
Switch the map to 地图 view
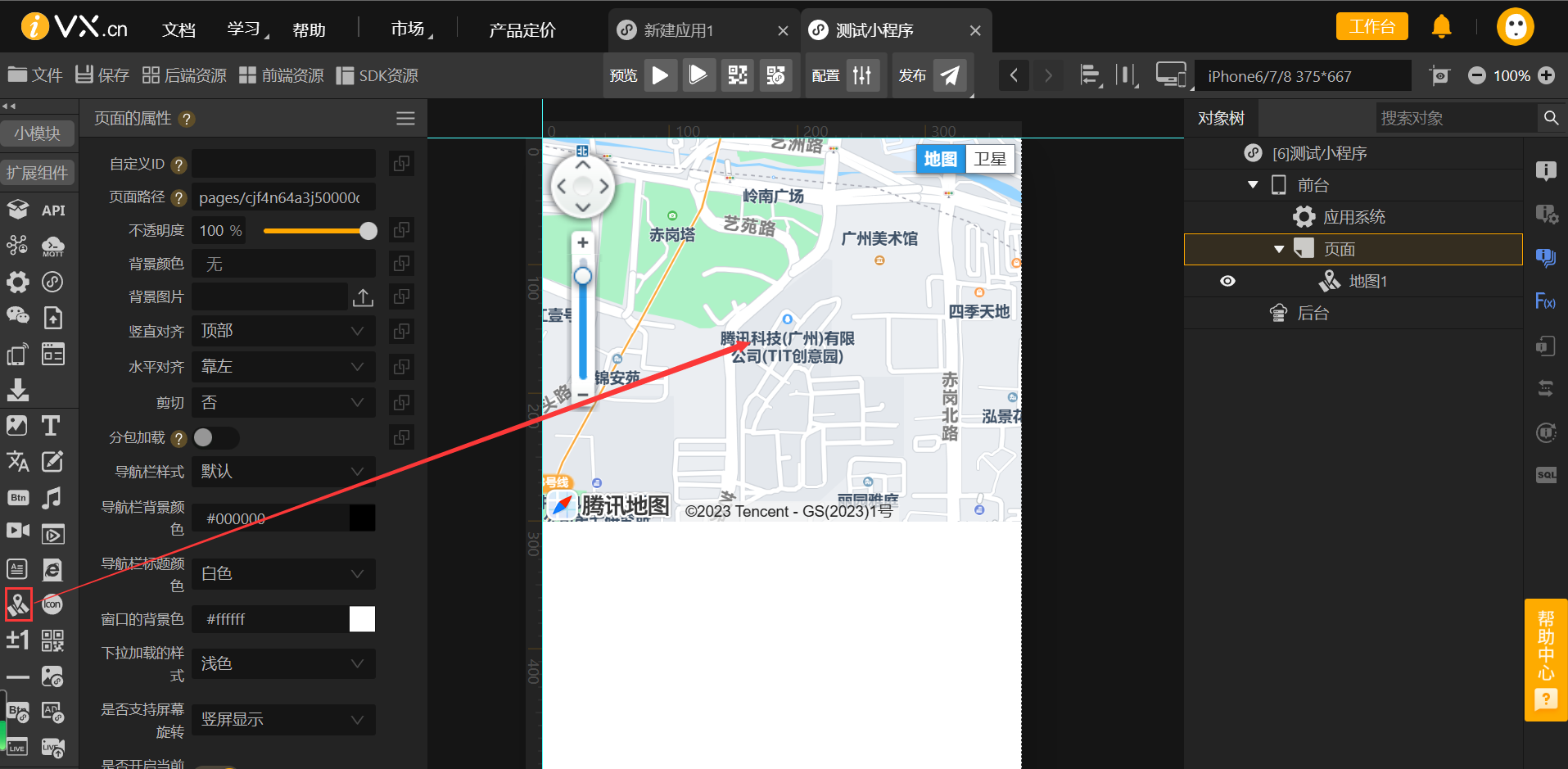click(941, 159)
